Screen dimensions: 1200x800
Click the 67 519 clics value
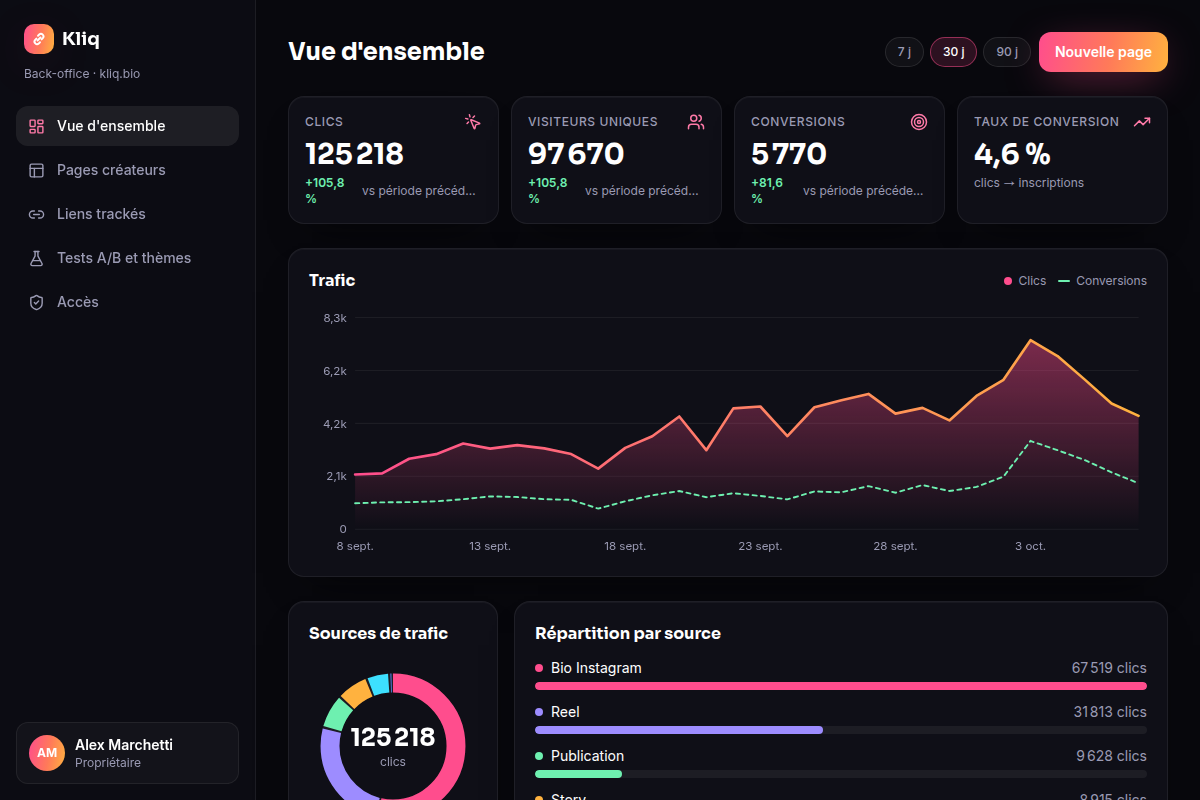[1109, 668]
